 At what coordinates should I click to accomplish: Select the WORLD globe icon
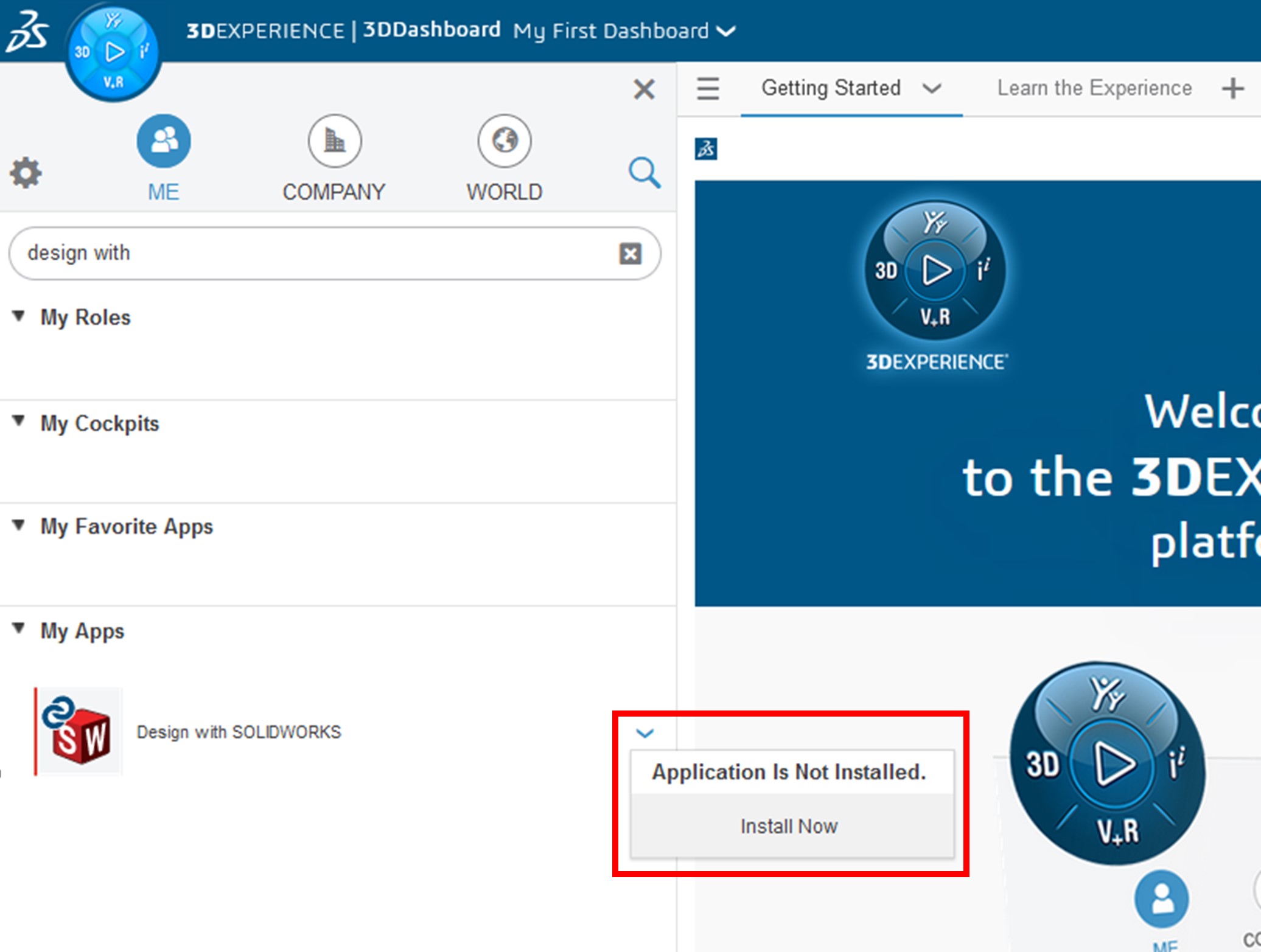click(x=504, y=141)
